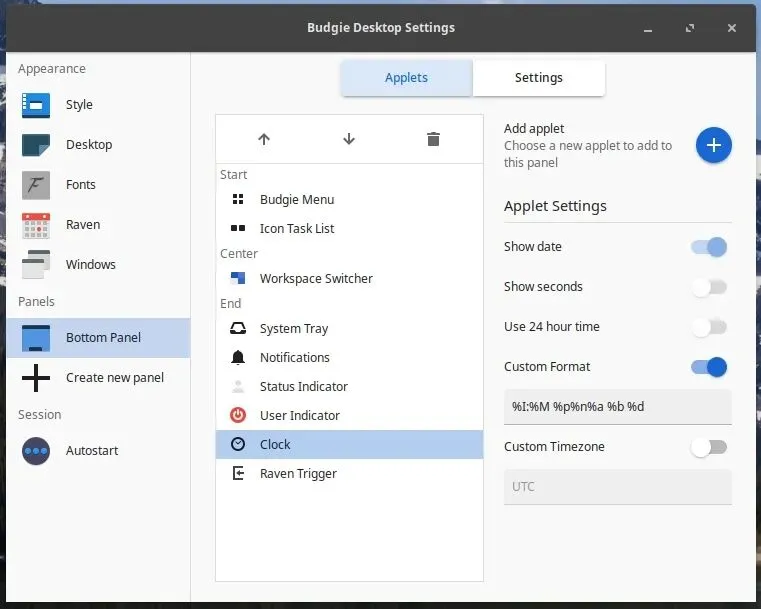Click the custom format text field
The width and height of the screenshot is (761, 609).
617,407
